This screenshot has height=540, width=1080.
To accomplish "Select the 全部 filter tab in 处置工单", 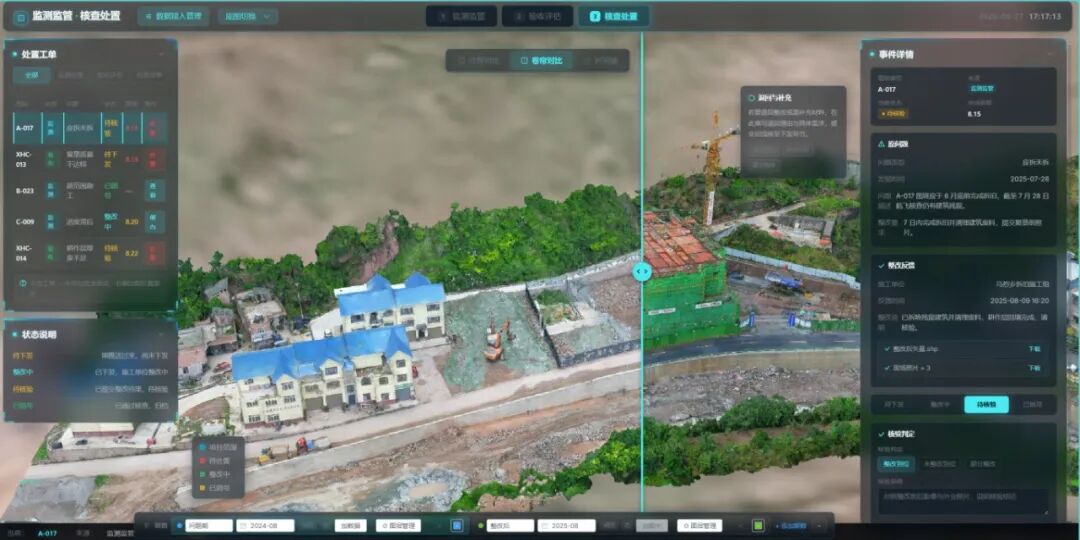I will (x=32, y=76).
